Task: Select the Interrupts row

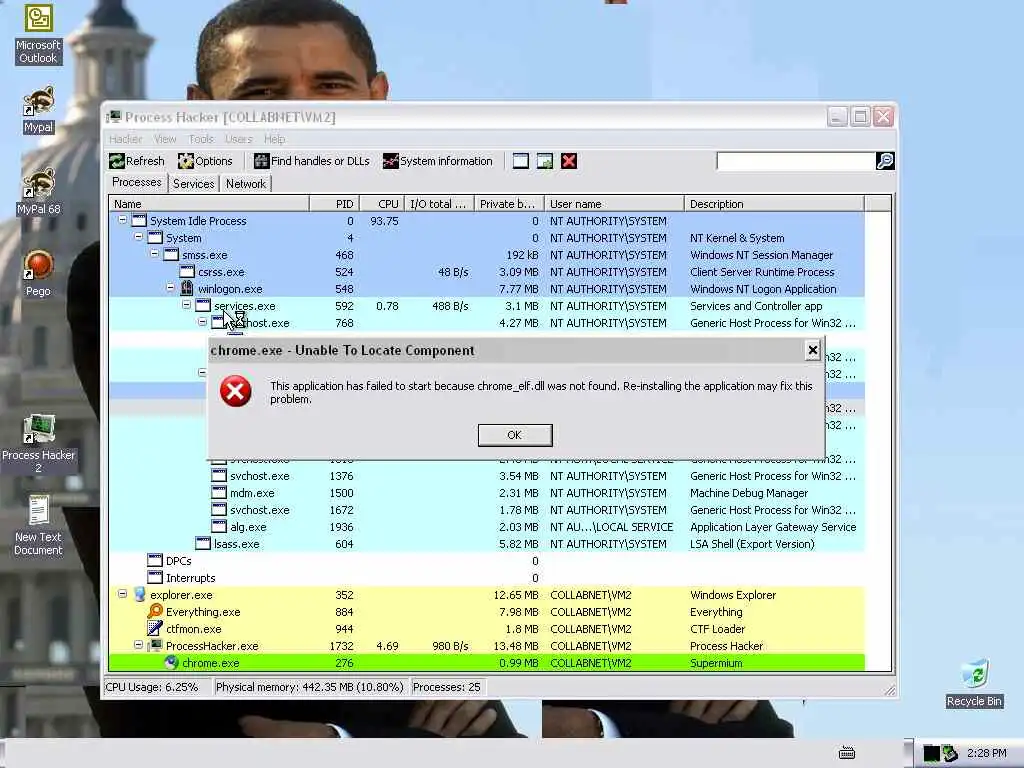Action: [487, 578]
